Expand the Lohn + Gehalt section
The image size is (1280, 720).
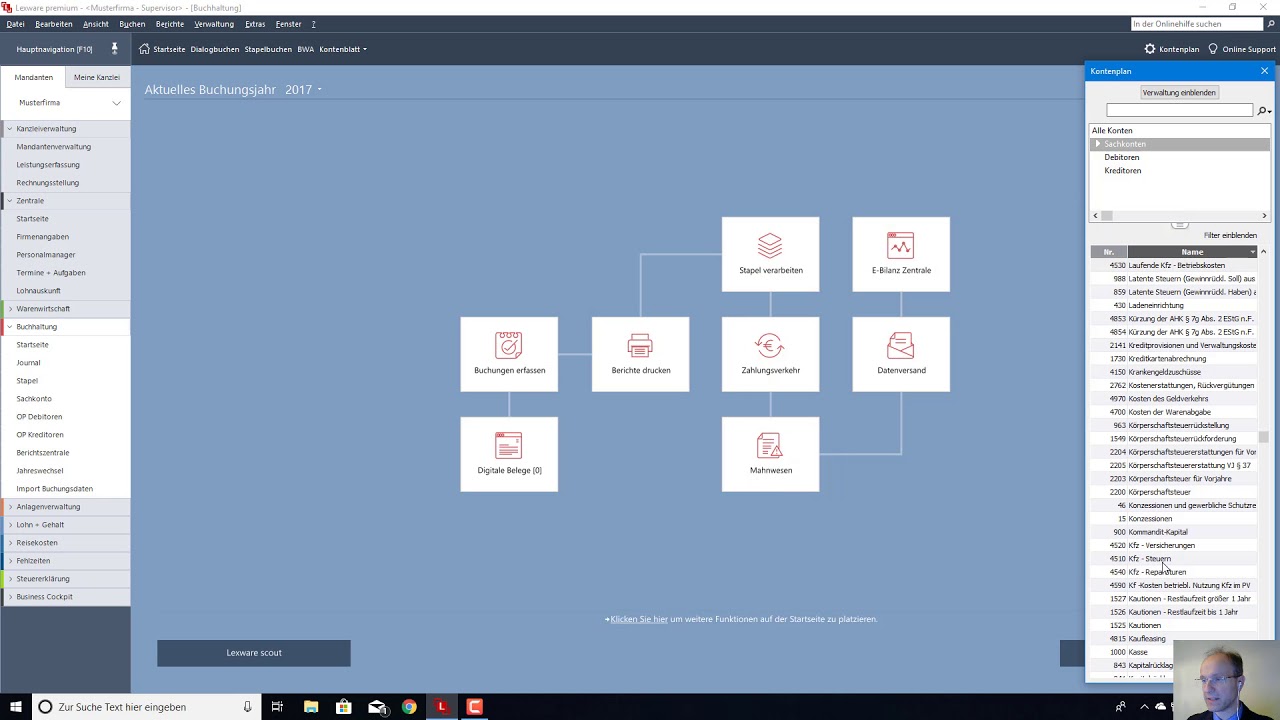tap(10, 525)
